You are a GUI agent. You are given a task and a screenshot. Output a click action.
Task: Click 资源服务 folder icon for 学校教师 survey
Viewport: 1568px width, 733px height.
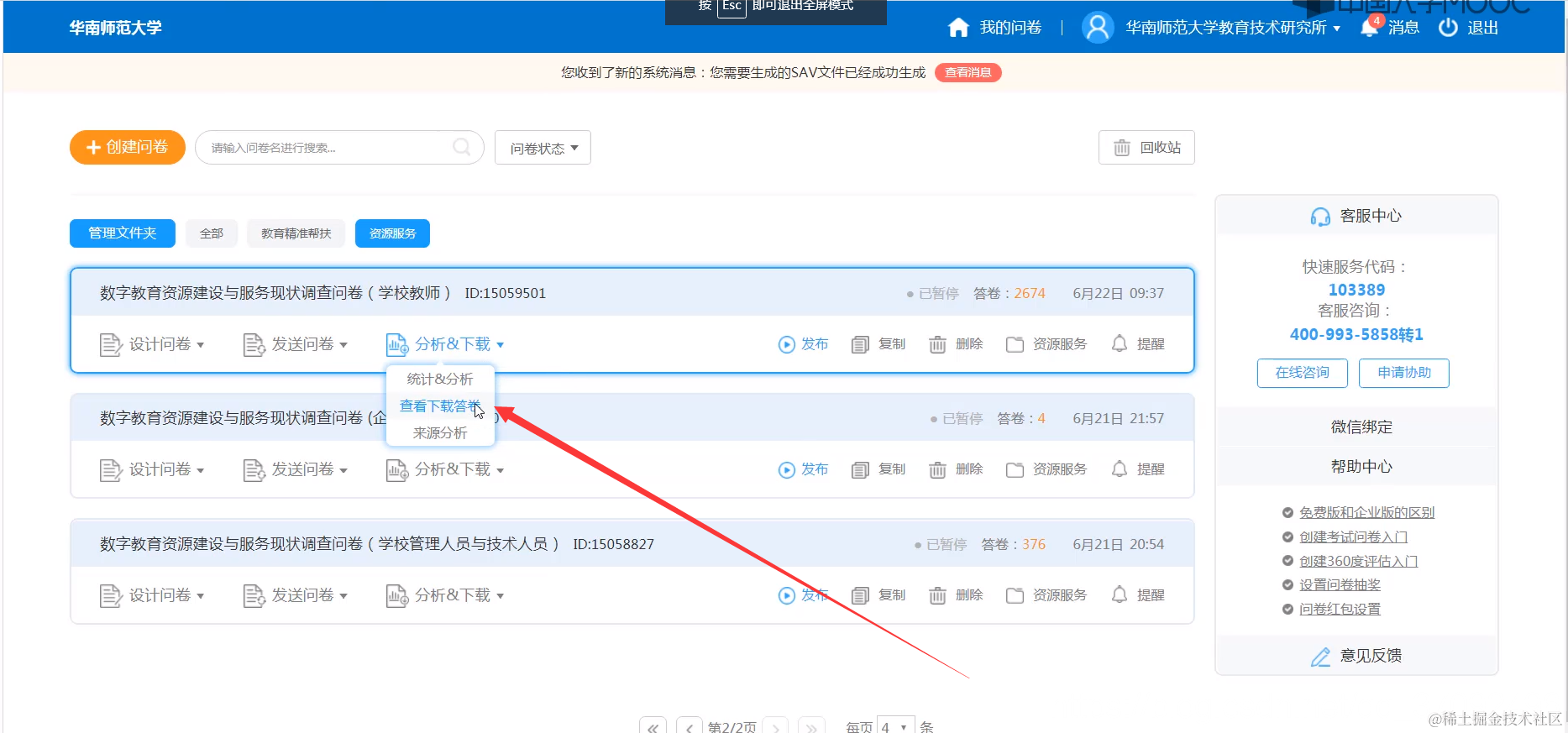(x=1015, y=344)
